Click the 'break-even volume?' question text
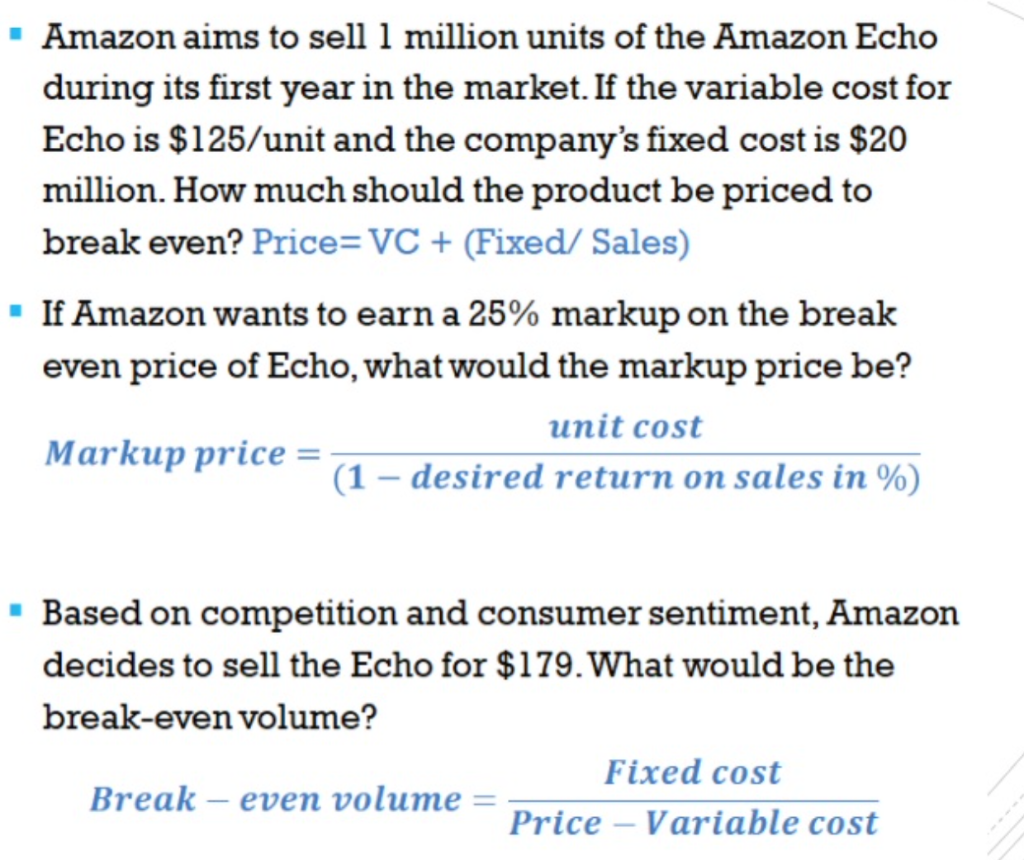The width and height of the screenshot is (1024, 860). point(210,717)
